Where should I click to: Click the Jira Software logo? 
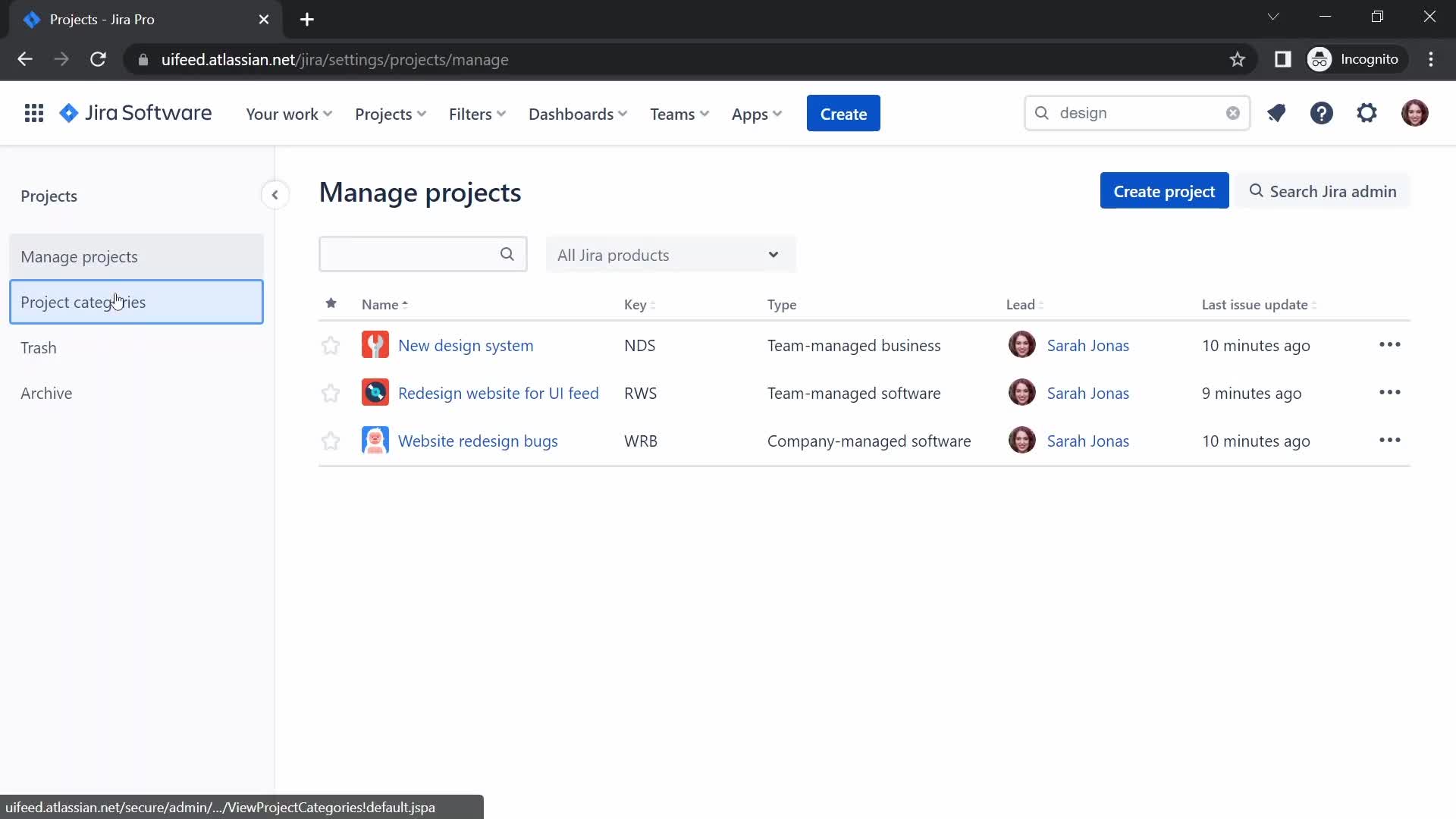click(136, 113)
